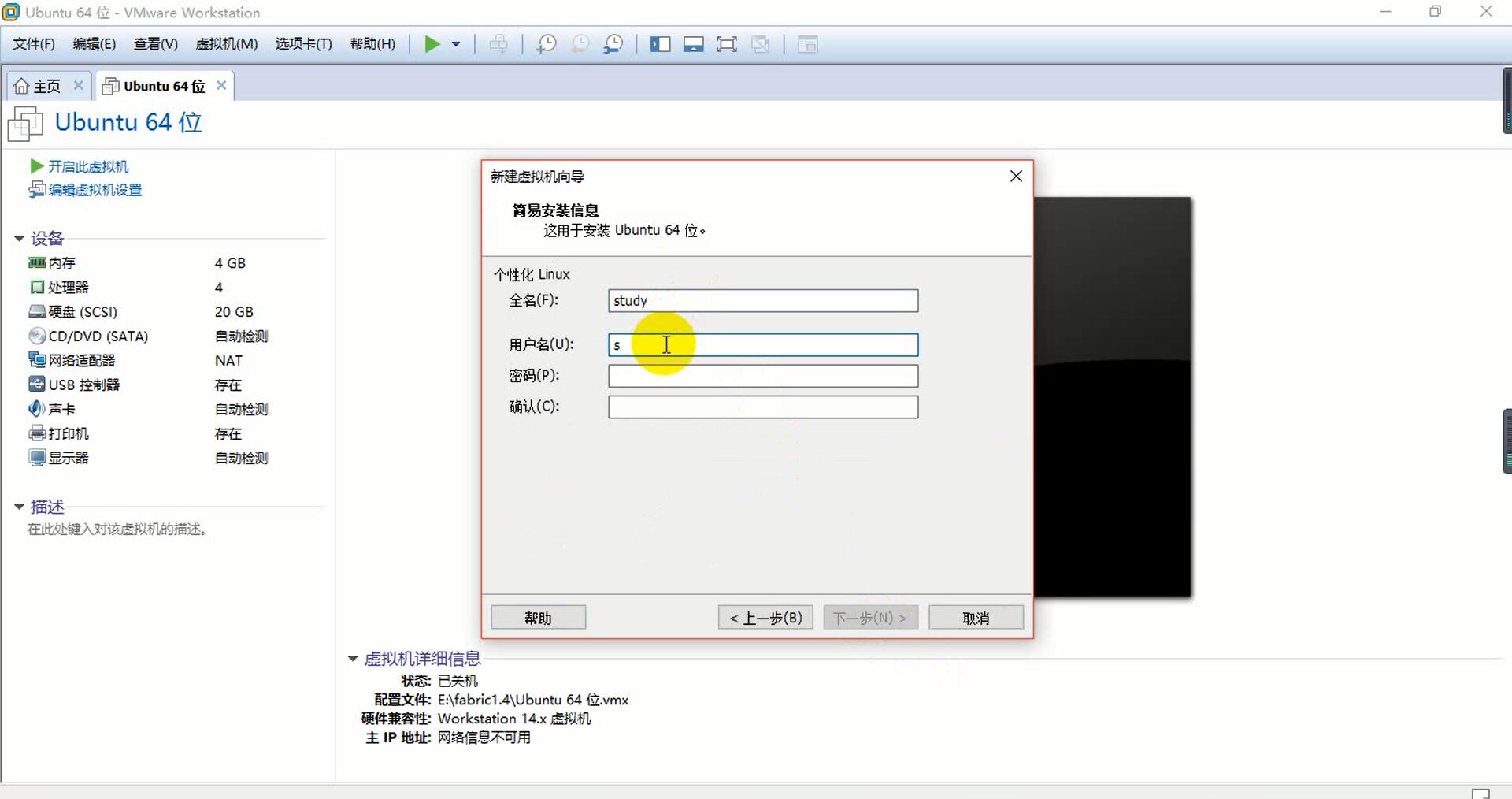The width and height of the screenshot is (1512, 799).
Task: Click the Workstation 14.x 虚拟机 compatibility text
Action: tap(514, 719)
